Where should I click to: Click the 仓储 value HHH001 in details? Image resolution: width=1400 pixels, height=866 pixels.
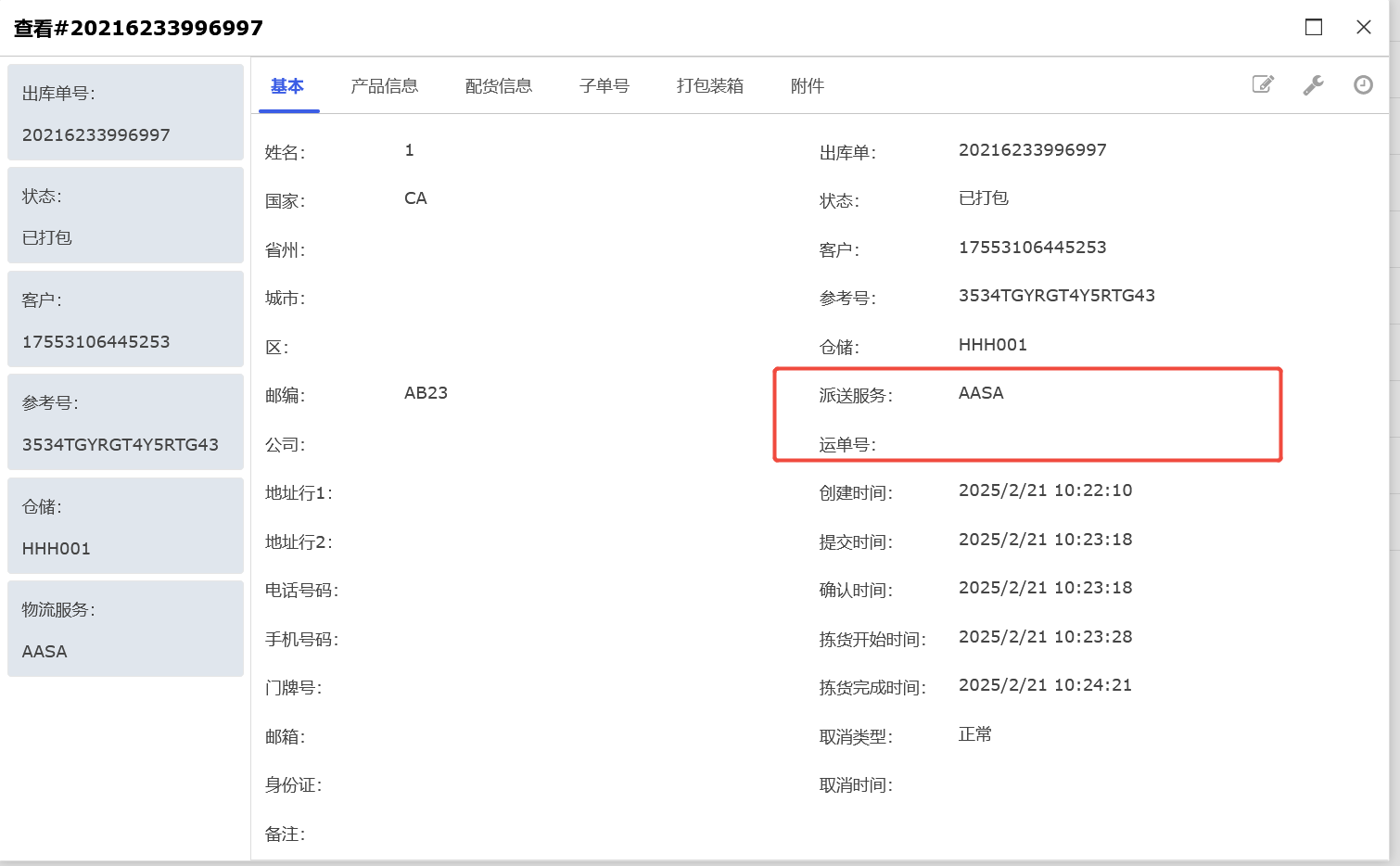click(x=993, y=345)
